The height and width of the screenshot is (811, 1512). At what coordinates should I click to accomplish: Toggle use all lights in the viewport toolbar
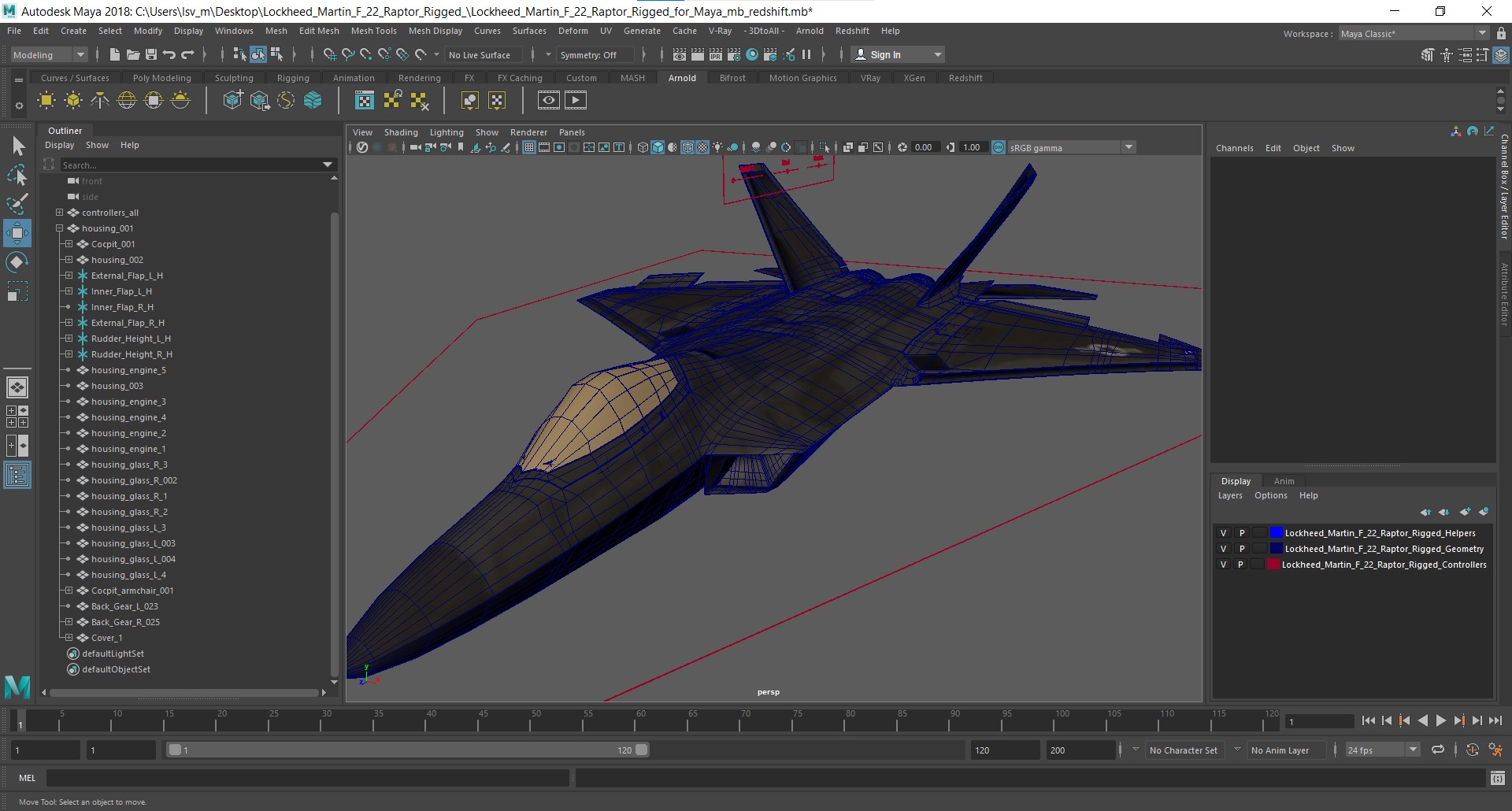(x=717, y=147)
